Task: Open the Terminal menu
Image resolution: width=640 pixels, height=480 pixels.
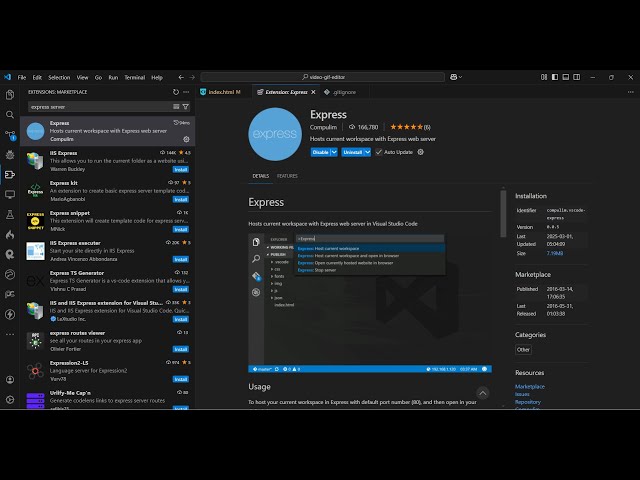Action: [134, 77]
